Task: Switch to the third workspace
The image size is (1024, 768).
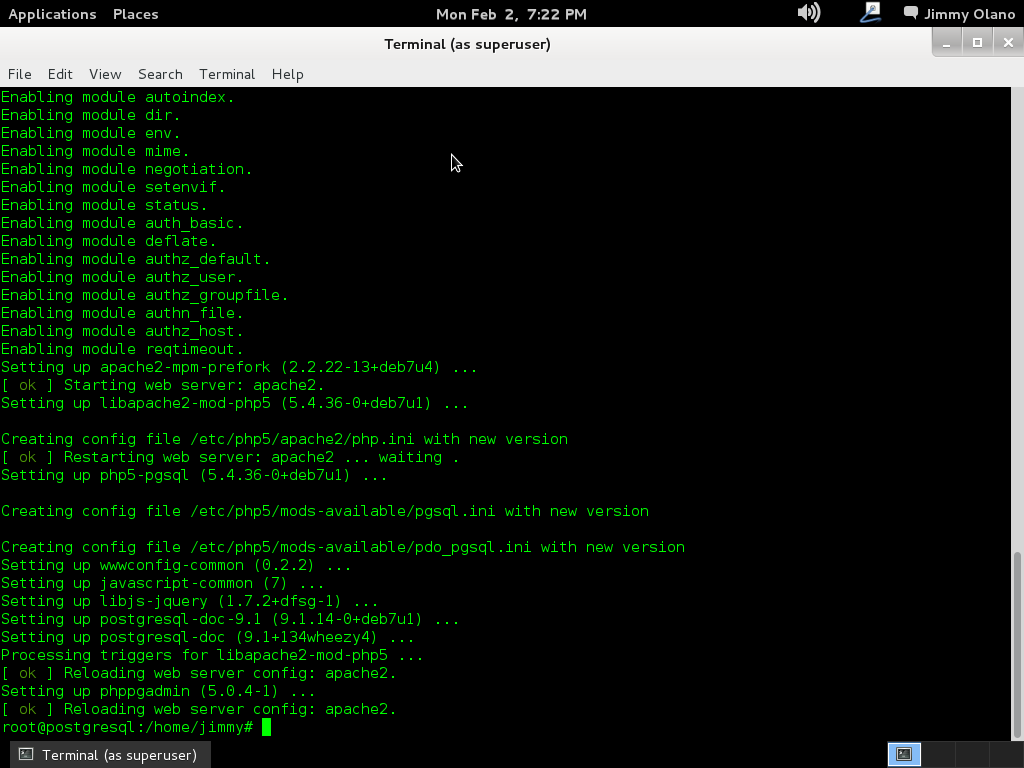Action: tap(971, 754)
